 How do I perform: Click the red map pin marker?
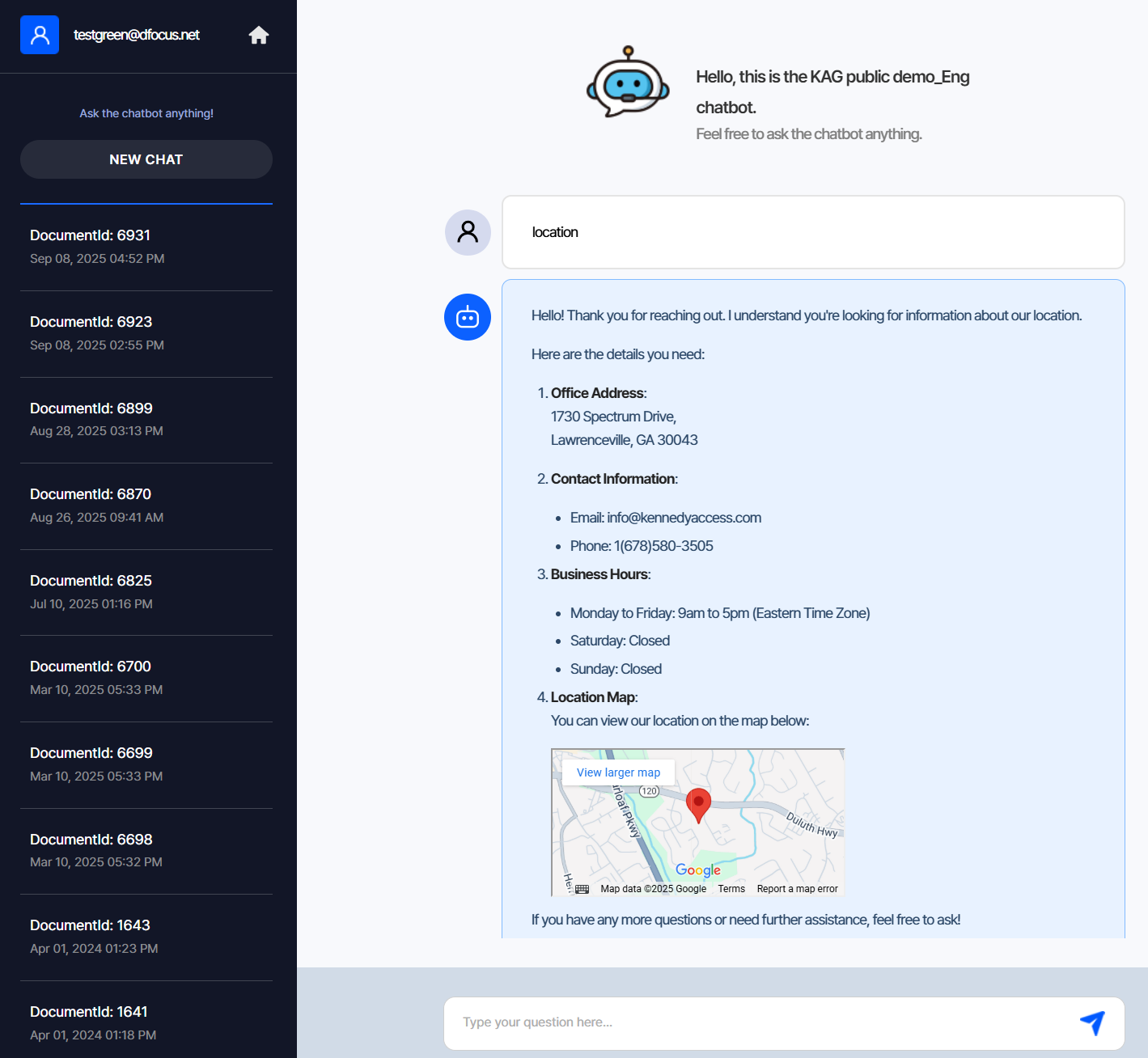point(698,805)
